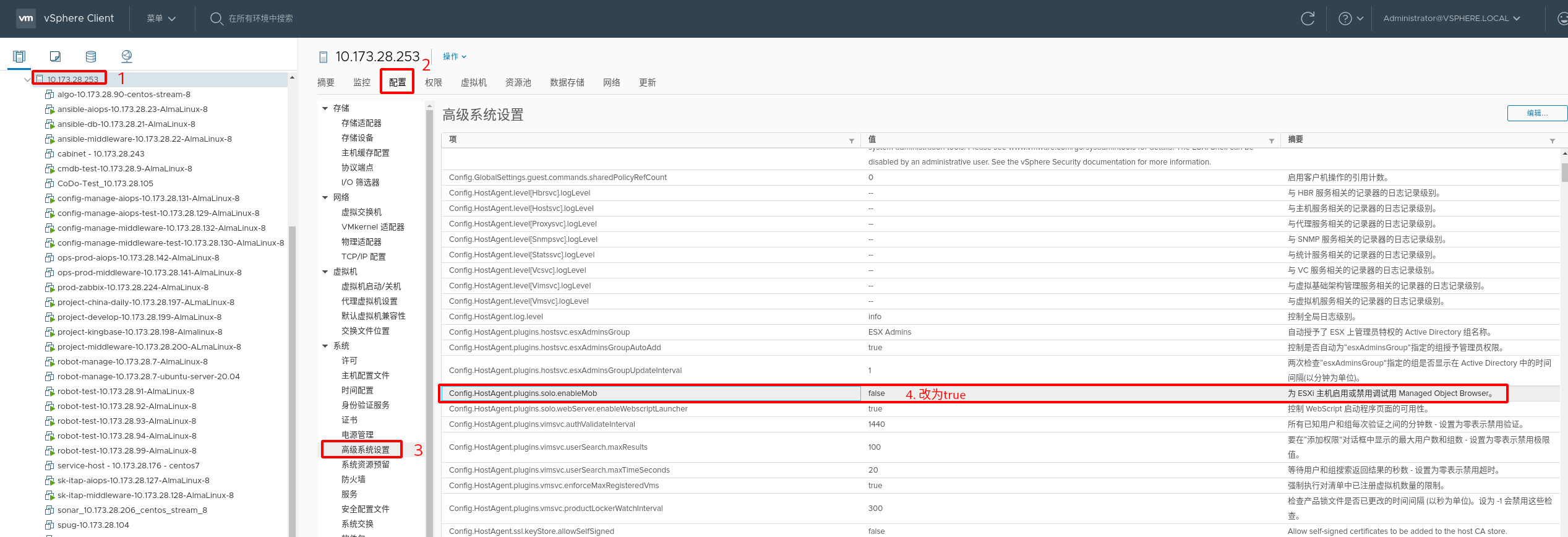Viewport: 1568px width, 537px height.
Task: Select the Config.HostAgent.plugins.hostsvc.esxAdminsGroup row
Action: click(1001, 332)
